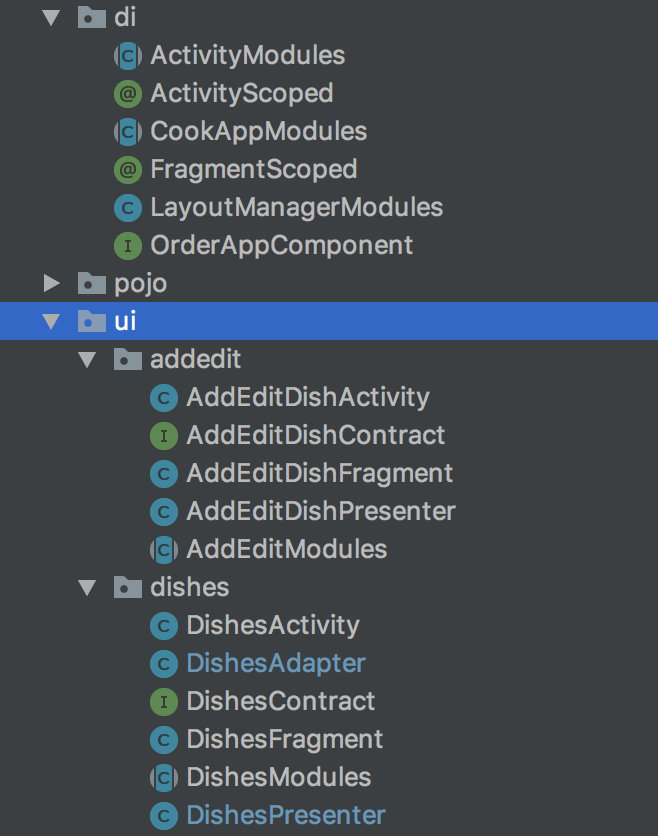Select the DishesAdapter file
Screen dimensions: 658x836
(275, 663)
